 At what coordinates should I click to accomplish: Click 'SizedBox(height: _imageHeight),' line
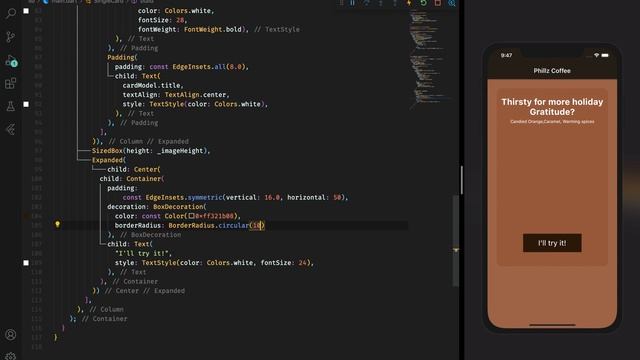point(151,151)
